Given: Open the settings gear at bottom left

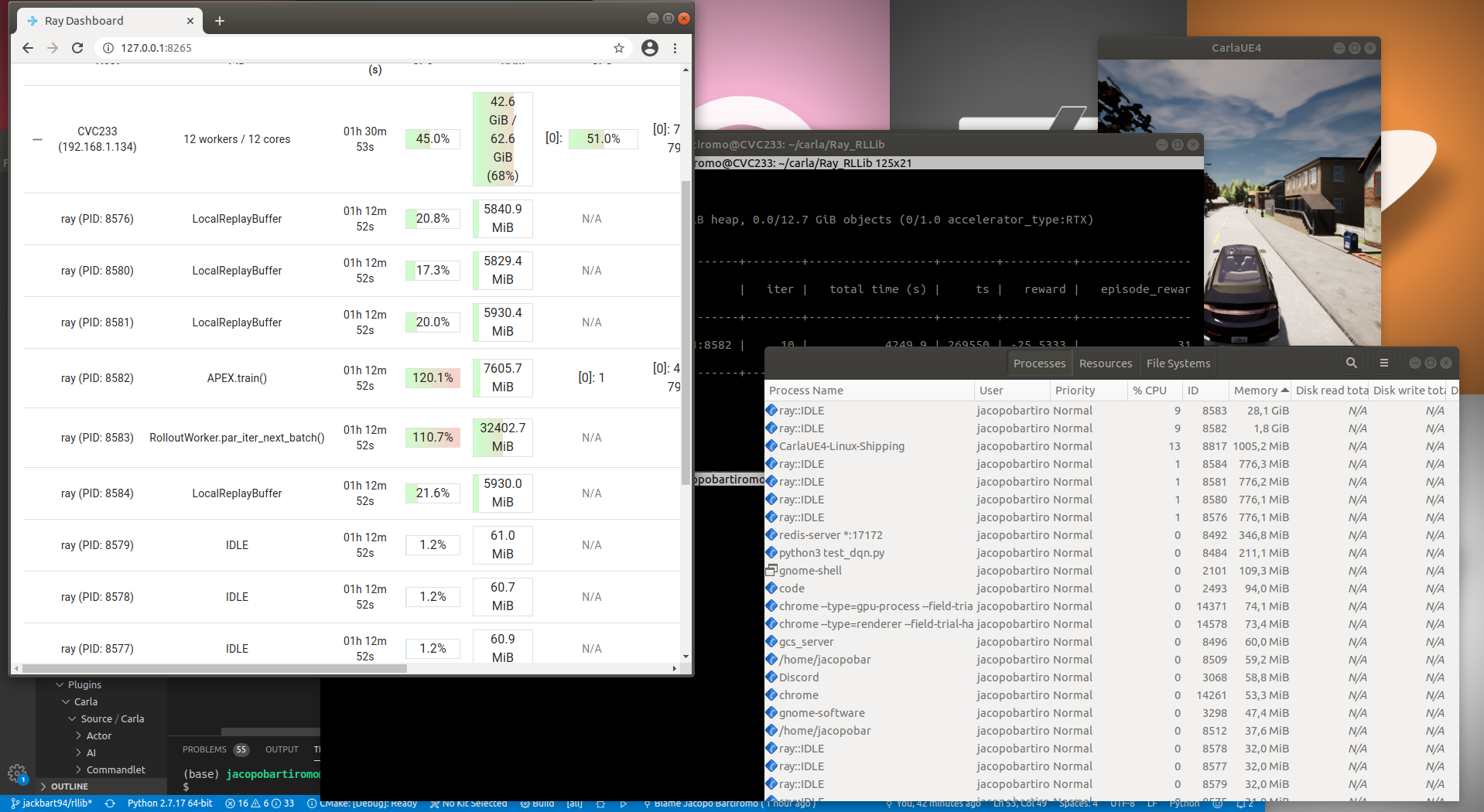Looking at the screenshot, I should [x=16, y=773].
